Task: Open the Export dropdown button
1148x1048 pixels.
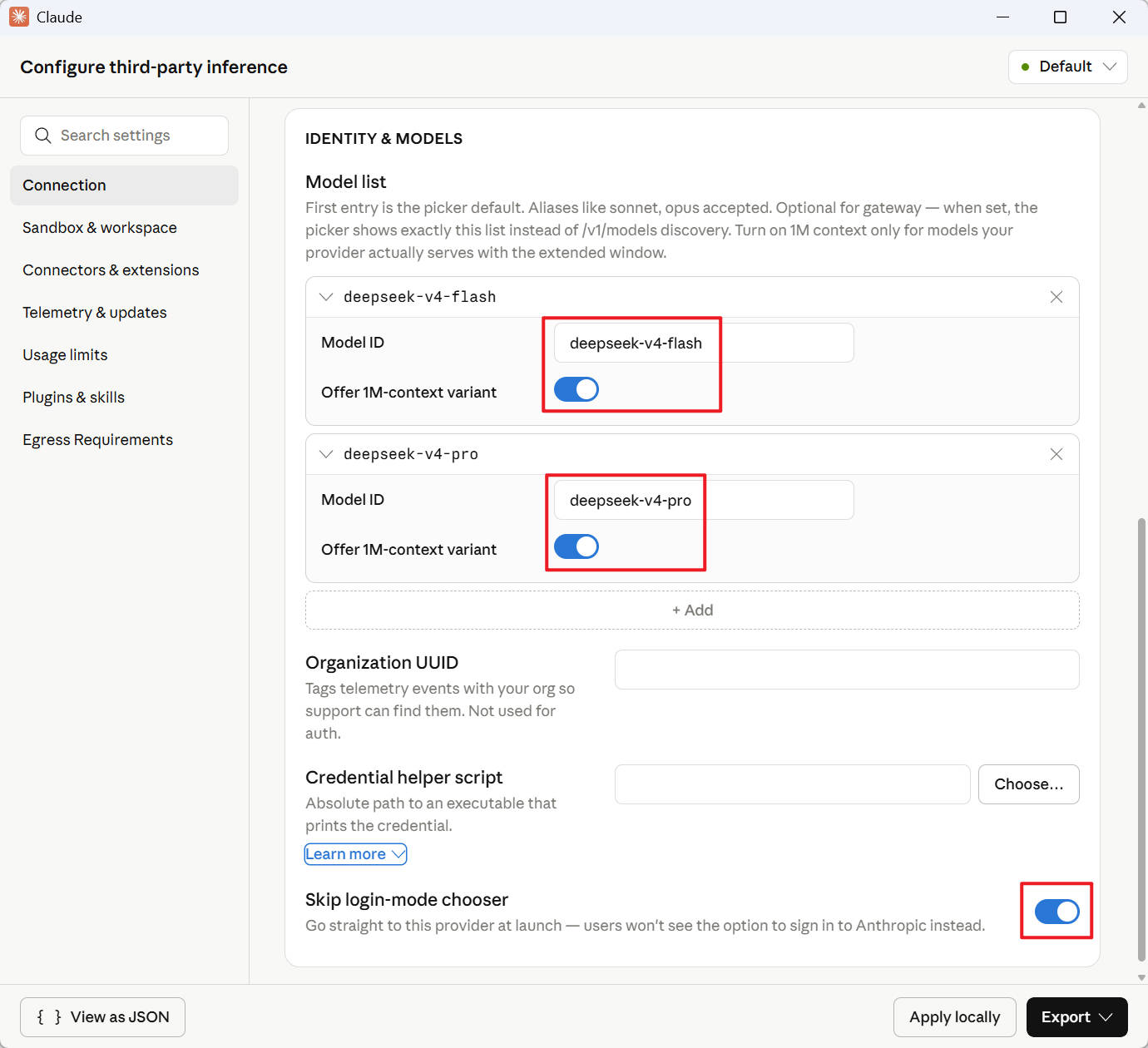Action: (1076, 1017)
